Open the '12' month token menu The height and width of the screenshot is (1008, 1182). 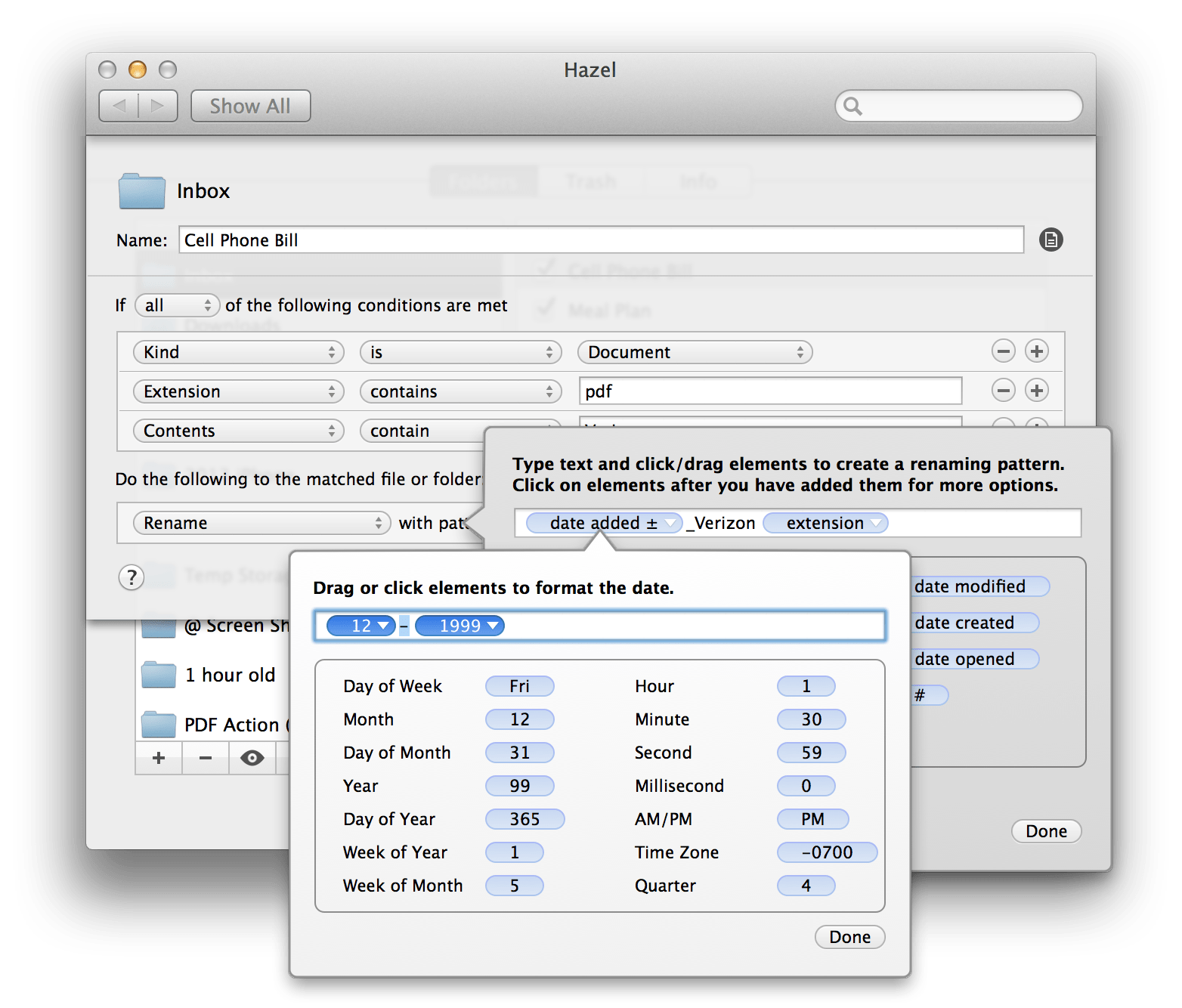pyautogui.click(x=361, y=626)
